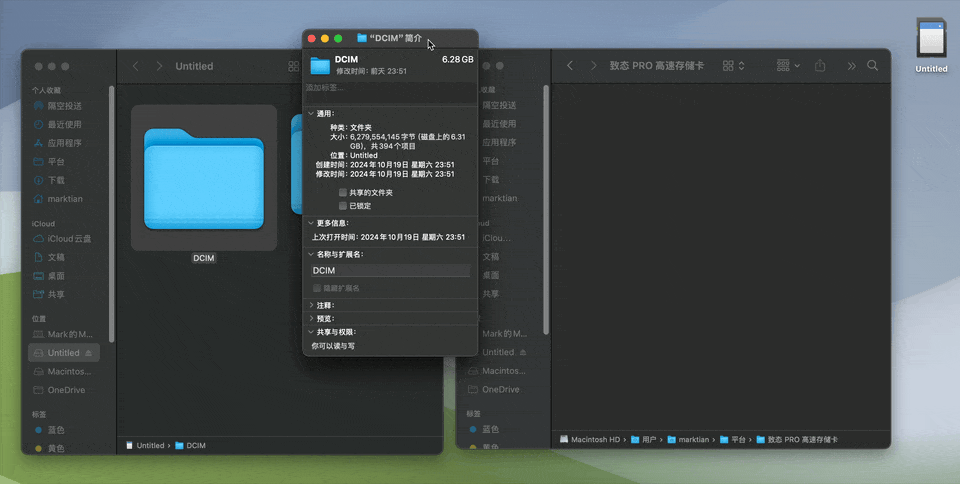Click the DCIM folder icon in Info header

pos(320,65)
